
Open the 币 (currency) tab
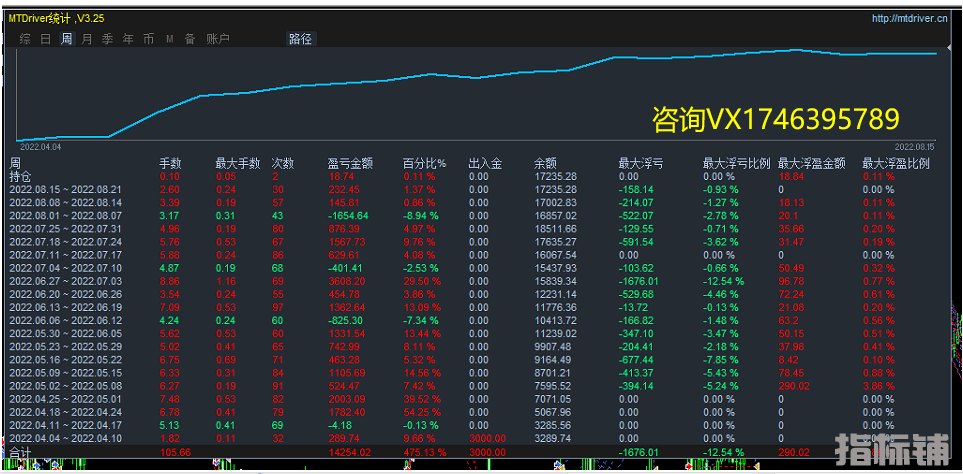point(148,39)
